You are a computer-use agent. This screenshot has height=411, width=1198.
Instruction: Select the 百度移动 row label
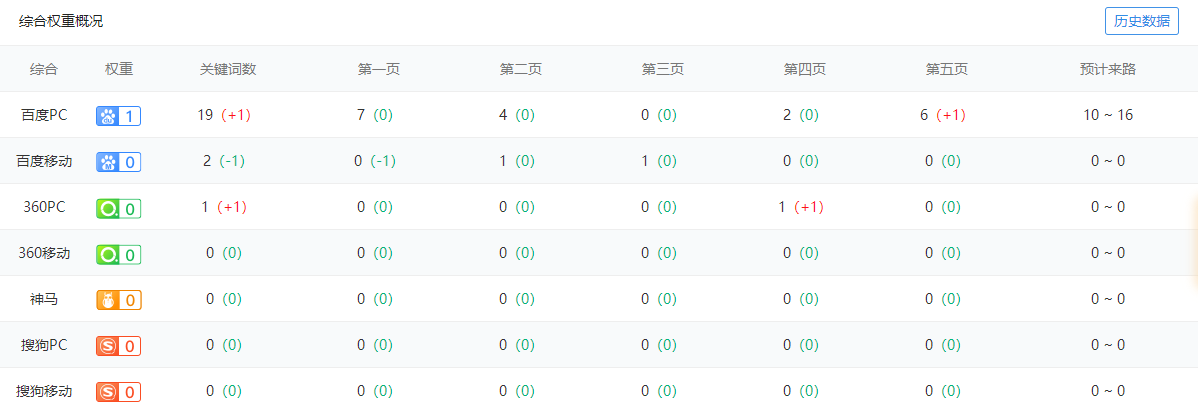[44, 161]
